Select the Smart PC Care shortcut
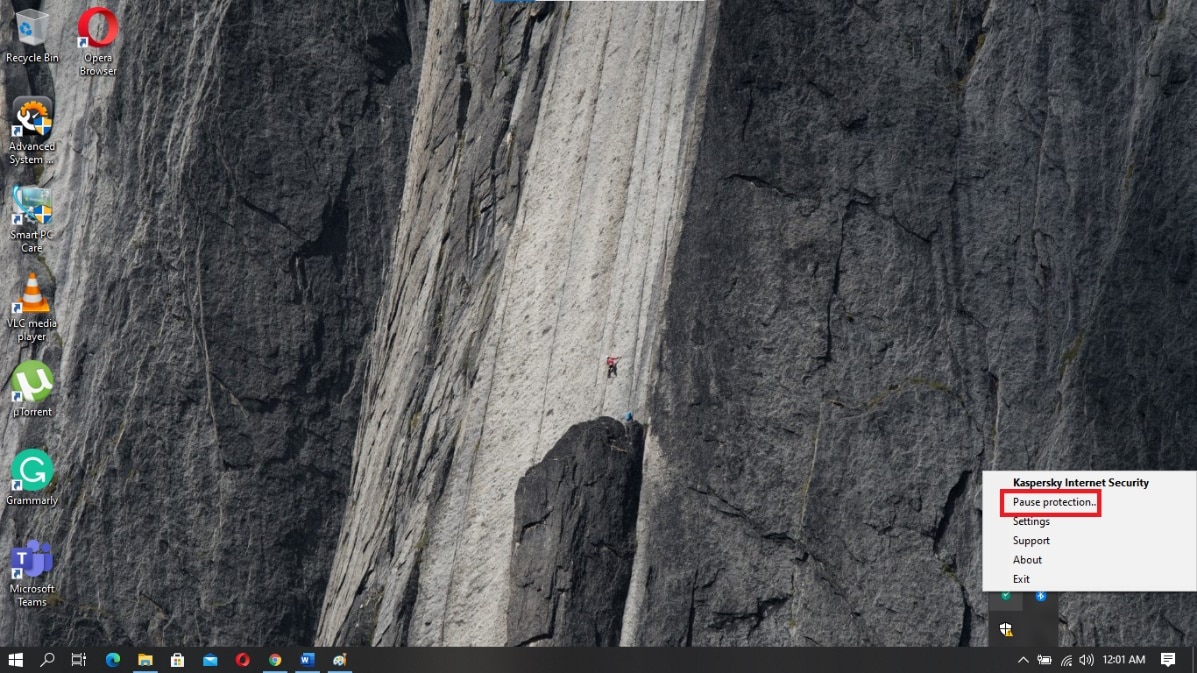 (31, 220)
